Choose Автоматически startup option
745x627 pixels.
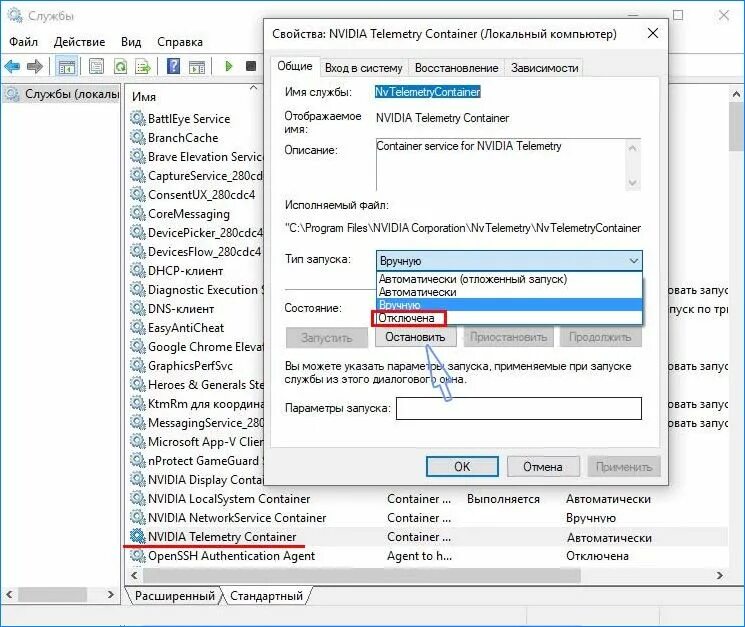(509, 292)
